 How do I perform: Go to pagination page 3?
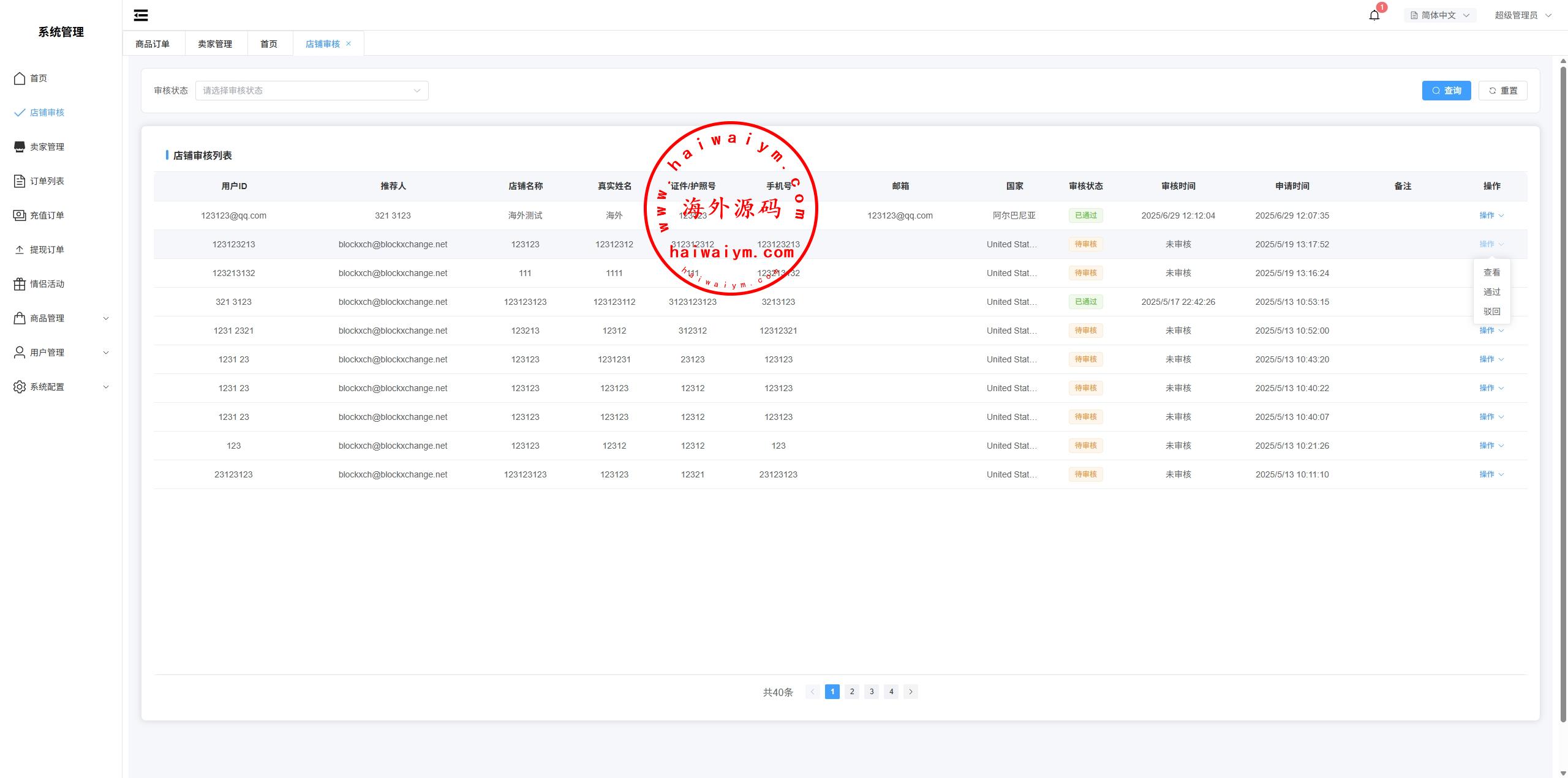871,692
